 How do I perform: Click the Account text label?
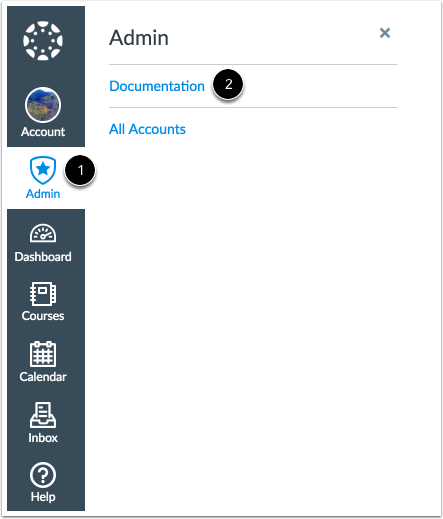click(43, 132)
